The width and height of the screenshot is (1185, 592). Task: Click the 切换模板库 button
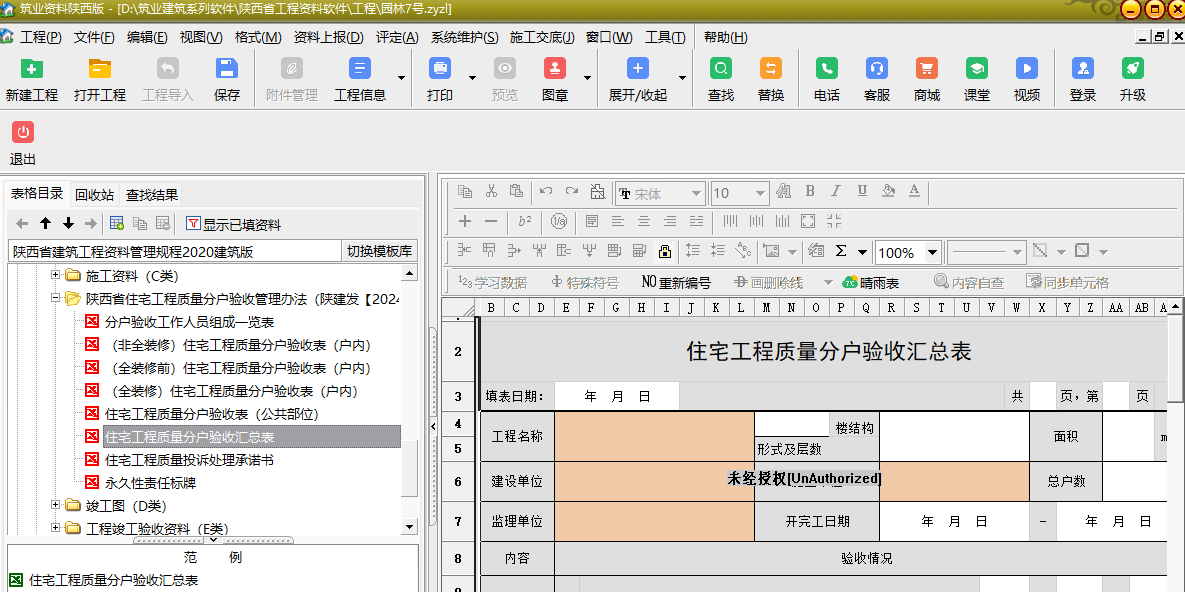click(379, 251)
